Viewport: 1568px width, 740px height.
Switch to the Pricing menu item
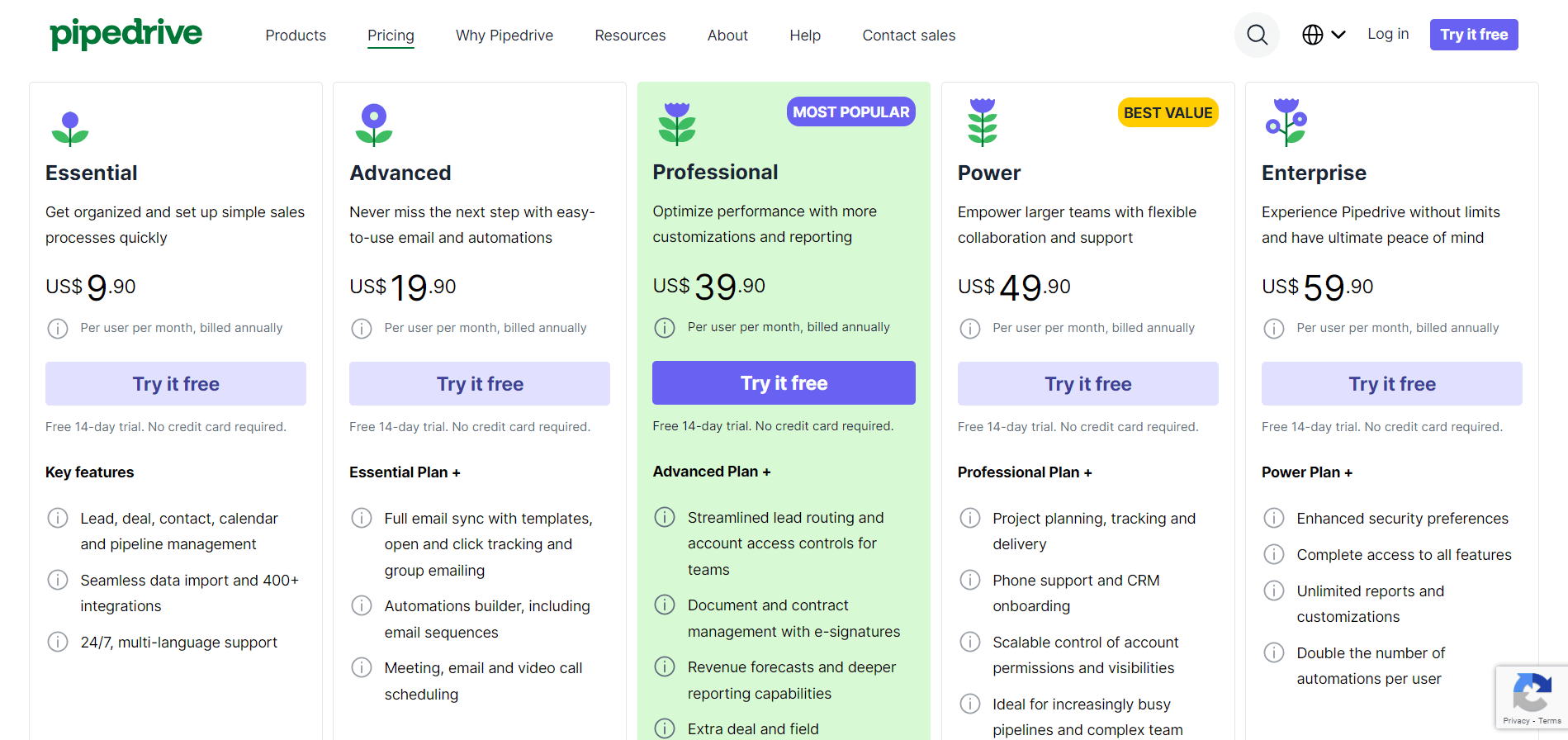[x=391, y=35]
